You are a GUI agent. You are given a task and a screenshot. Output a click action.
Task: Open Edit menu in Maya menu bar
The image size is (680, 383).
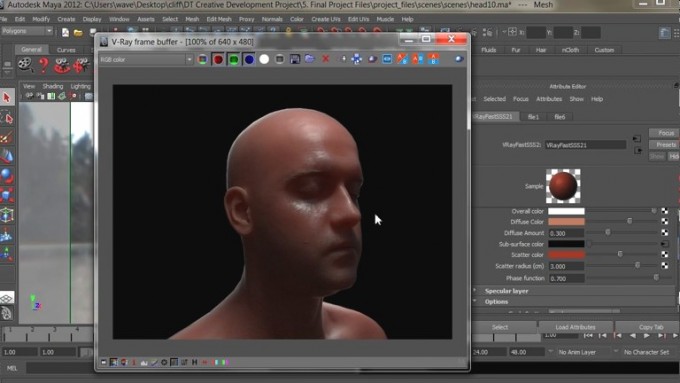tap(20, 19)
